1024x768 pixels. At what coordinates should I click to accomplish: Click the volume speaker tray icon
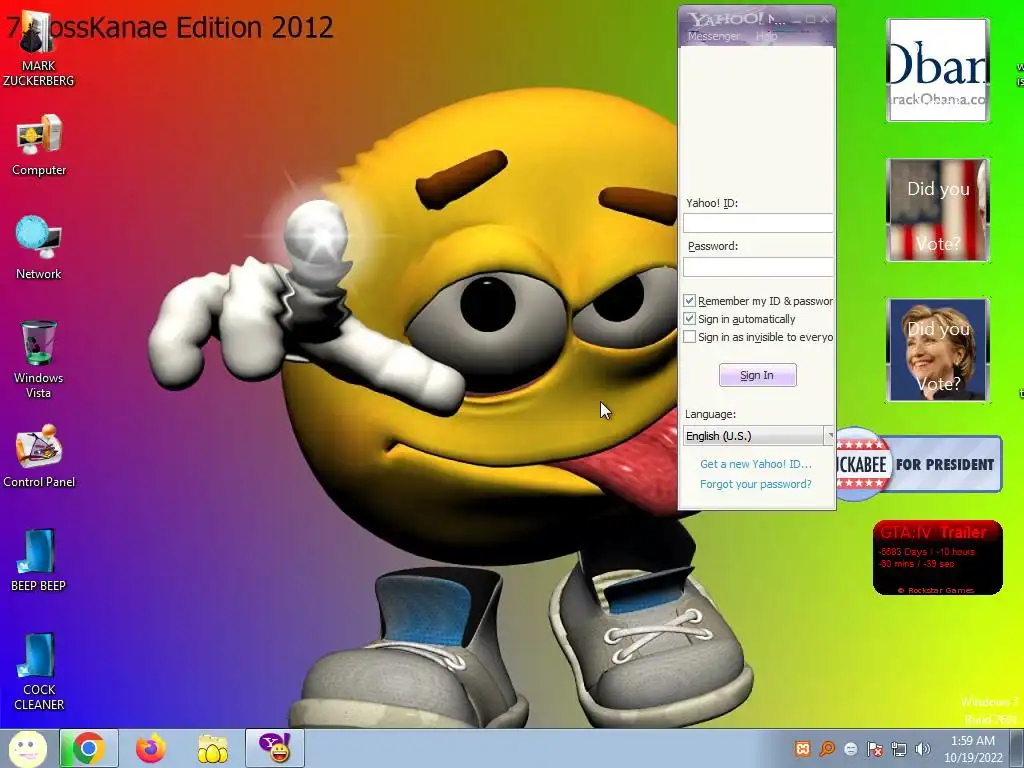coord(923,749)
